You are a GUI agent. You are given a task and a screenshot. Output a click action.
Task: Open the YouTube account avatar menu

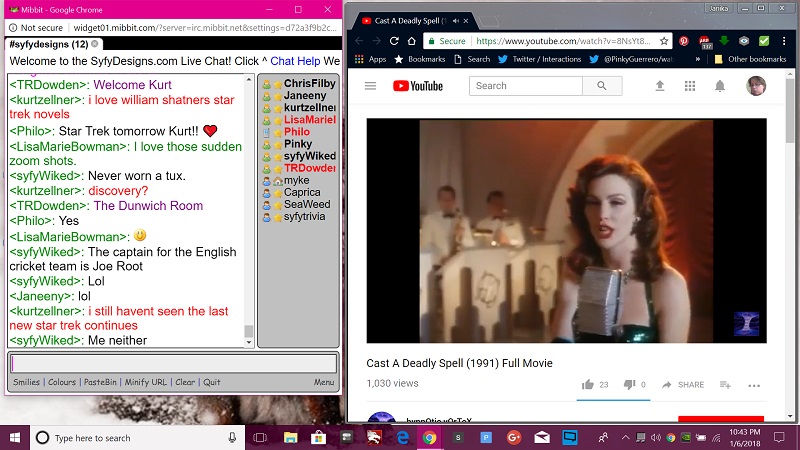tap(756, 86)
